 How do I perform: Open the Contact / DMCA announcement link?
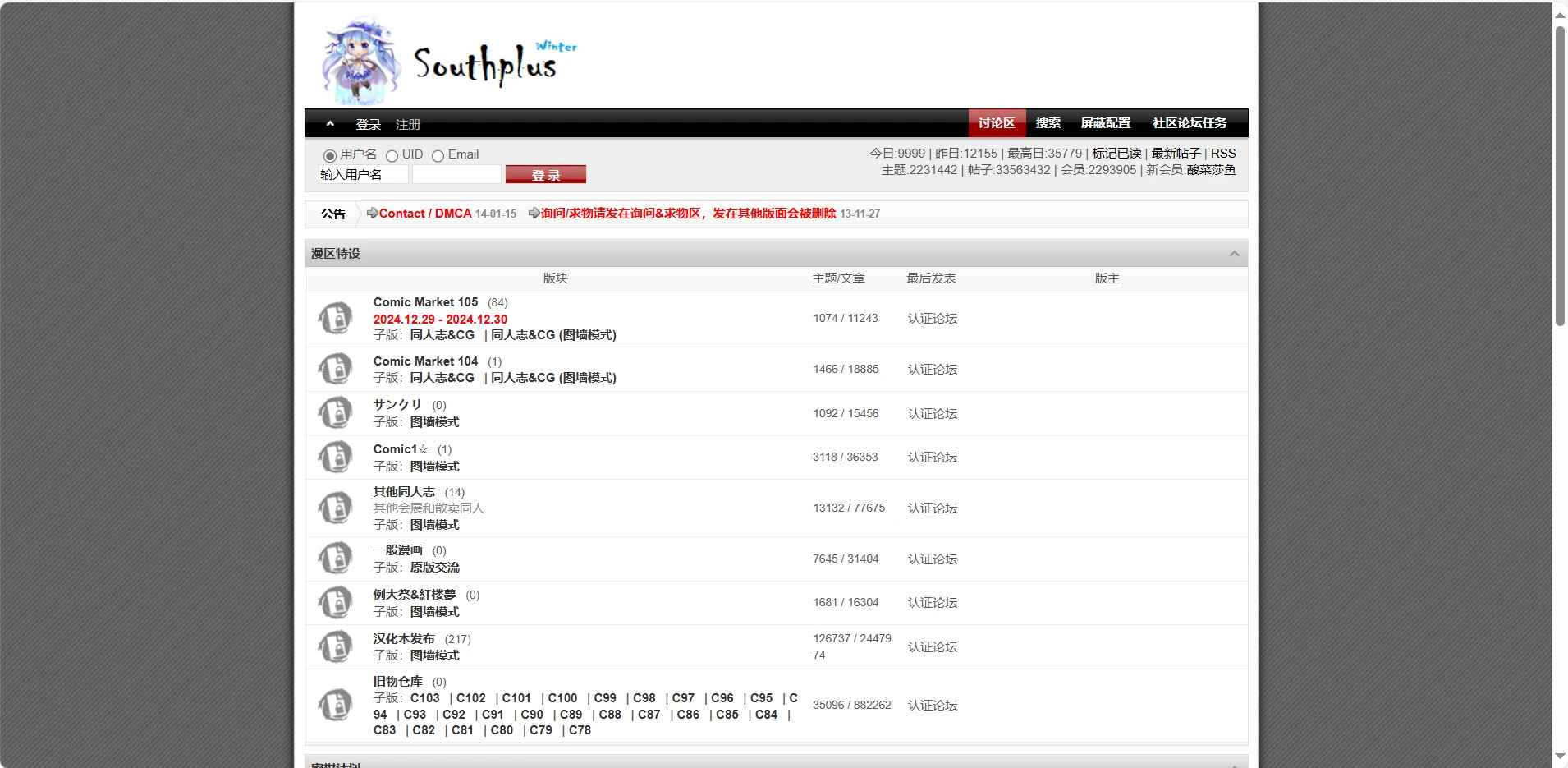click(x=424, y=214)
